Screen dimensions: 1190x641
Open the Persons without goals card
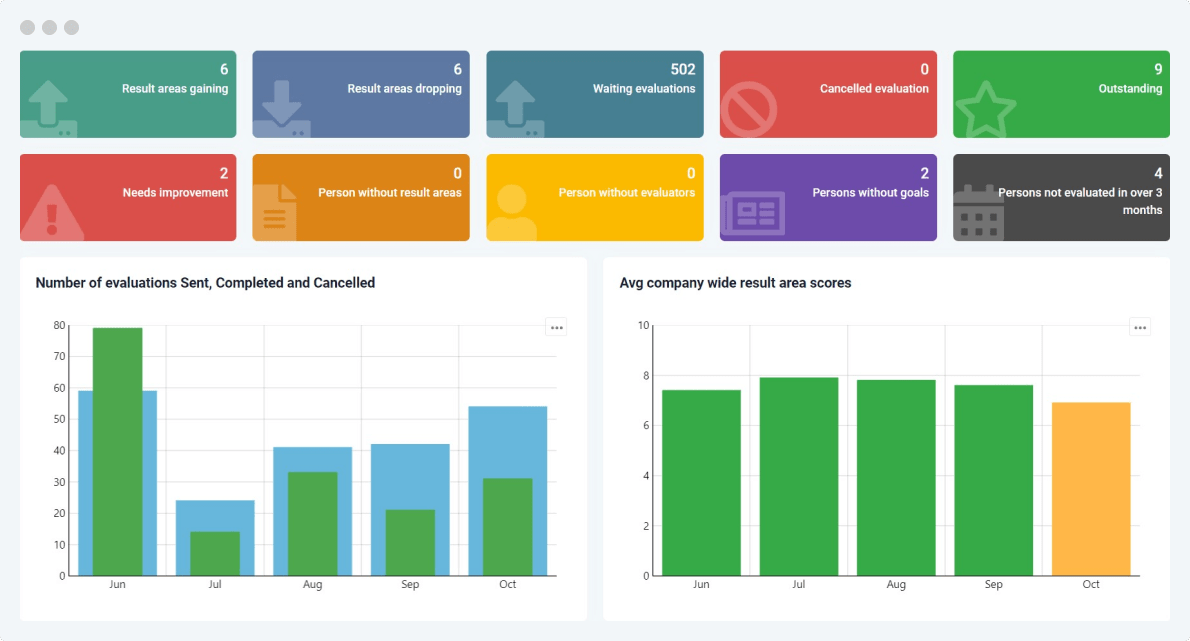pos(827,197)
